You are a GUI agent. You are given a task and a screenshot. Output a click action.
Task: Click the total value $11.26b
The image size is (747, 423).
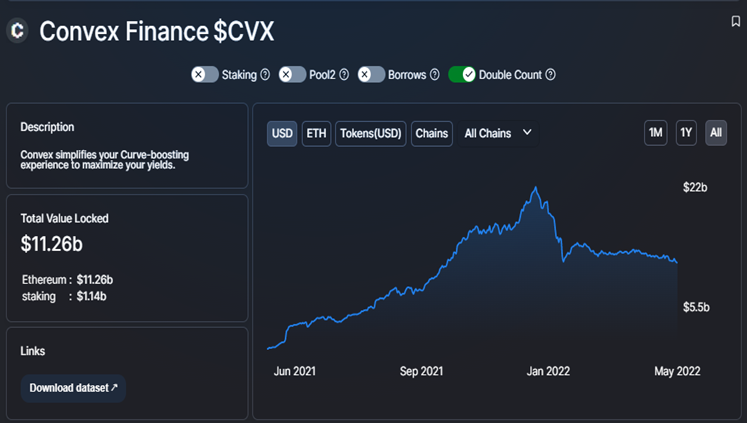51,244
